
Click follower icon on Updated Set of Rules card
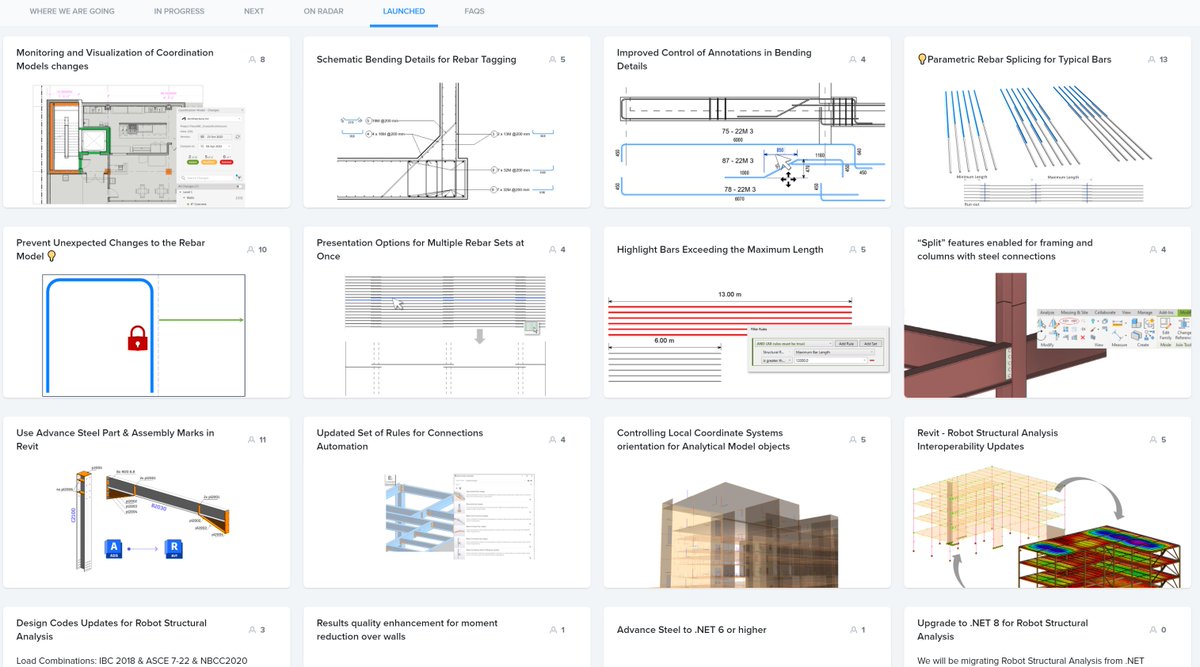click(552, 440)
